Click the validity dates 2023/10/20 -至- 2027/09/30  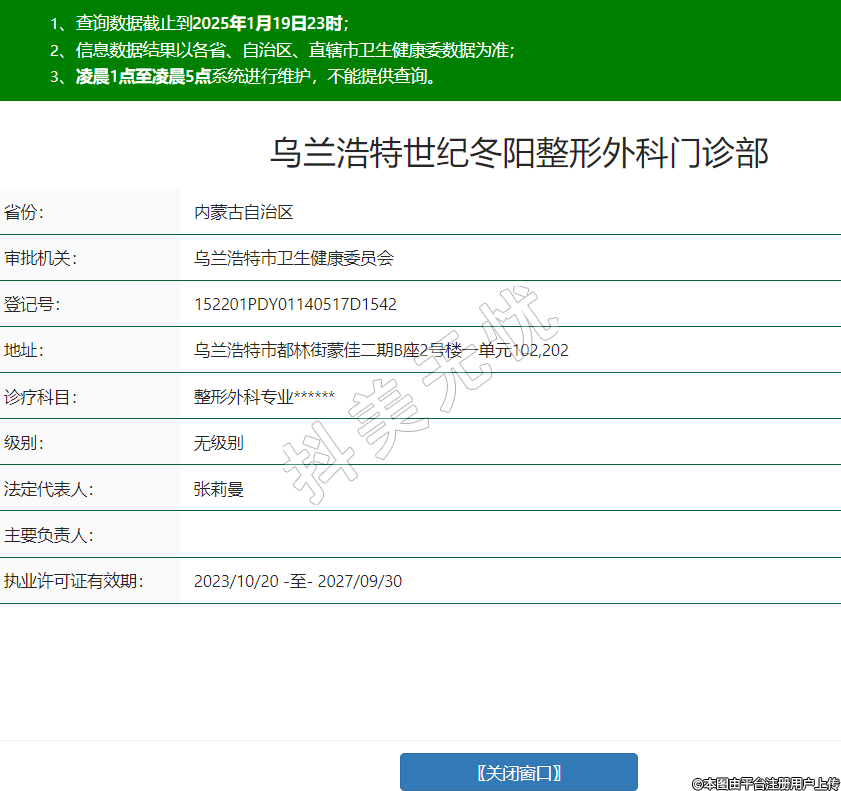(x=297, y=581)
